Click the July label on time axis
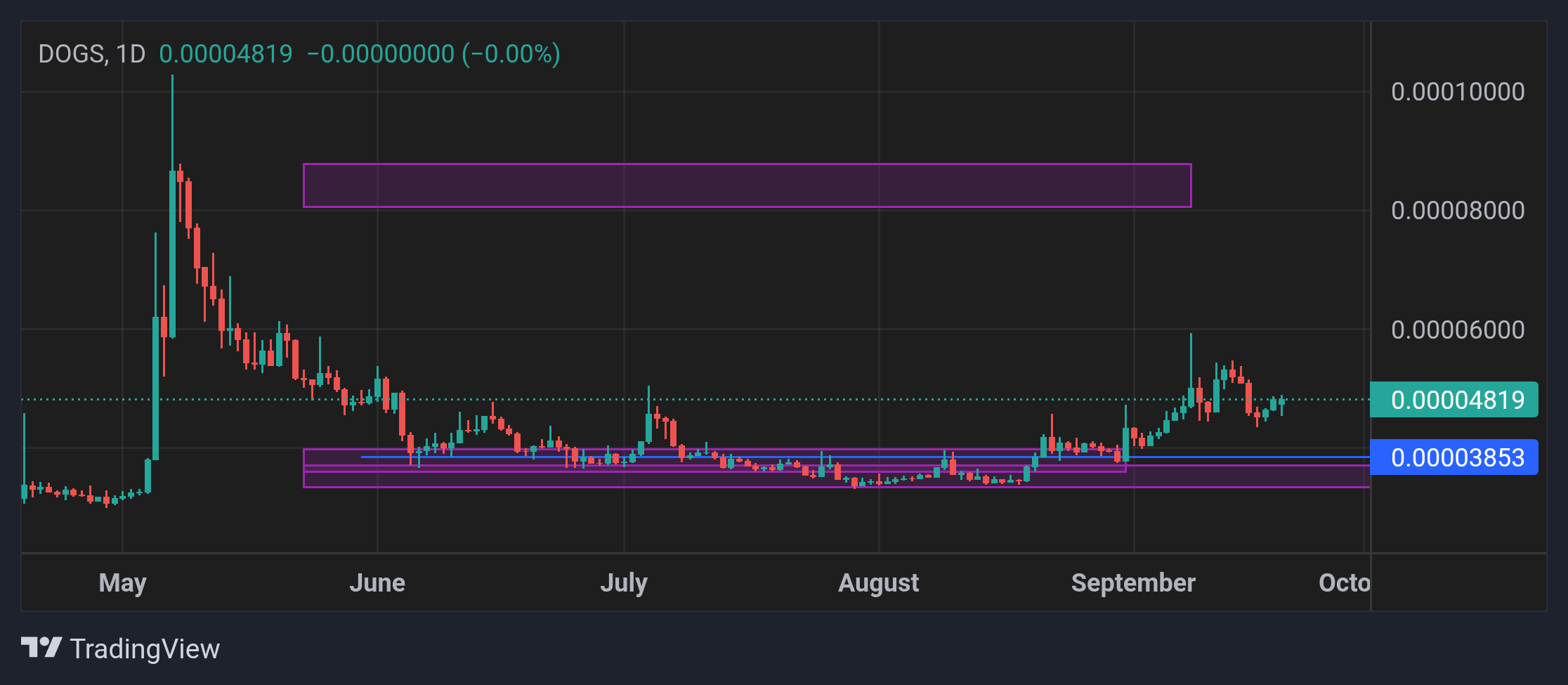This screenshot has height=685, width=1568. tap(624, 582)
